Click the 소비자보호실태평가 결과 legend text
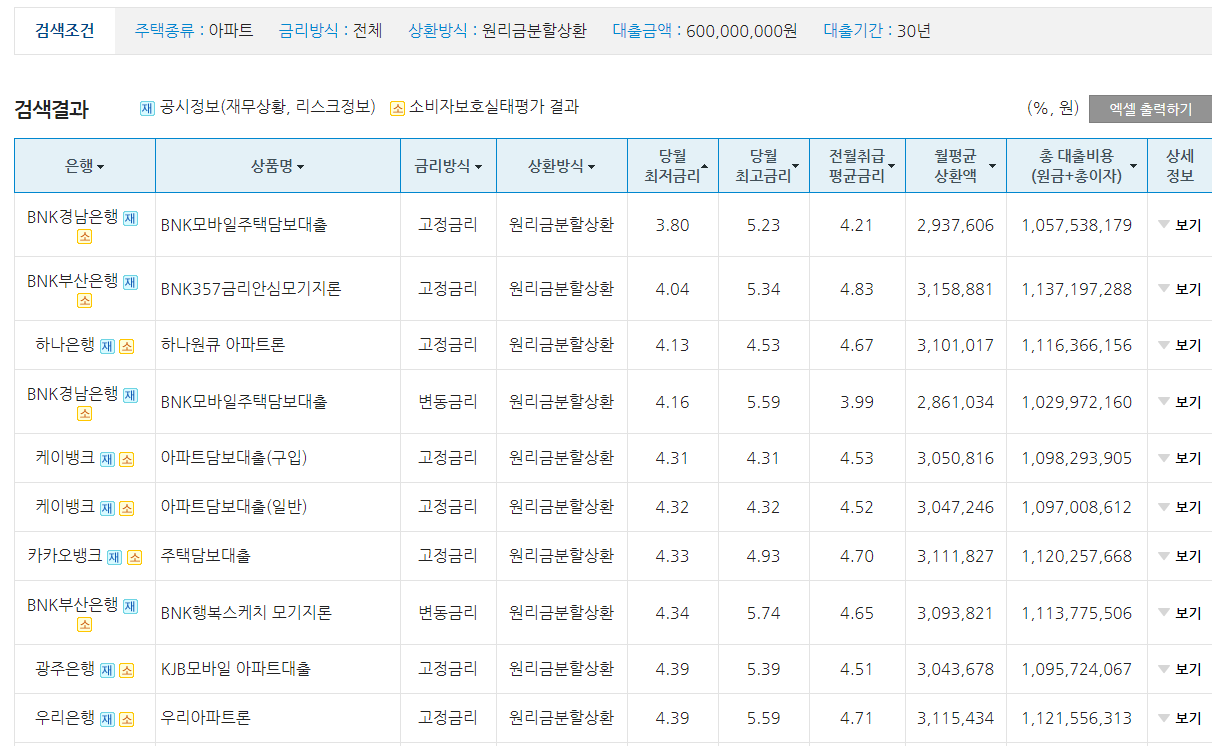 tap(494, 107)
